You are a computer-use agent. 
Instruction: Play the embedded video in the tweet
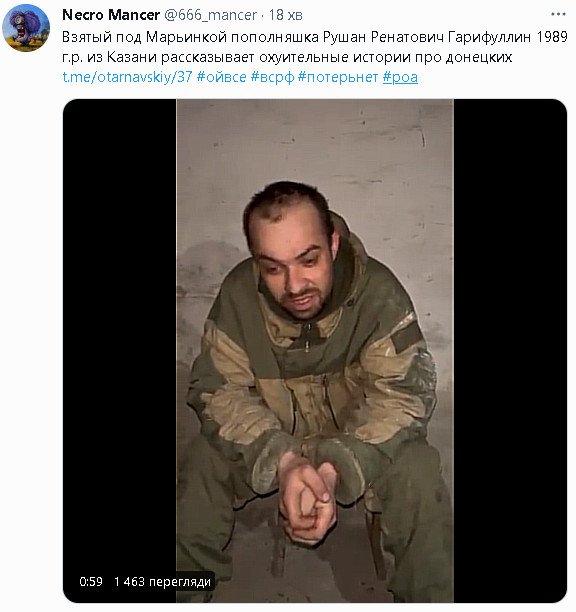[x=315, y=350]
